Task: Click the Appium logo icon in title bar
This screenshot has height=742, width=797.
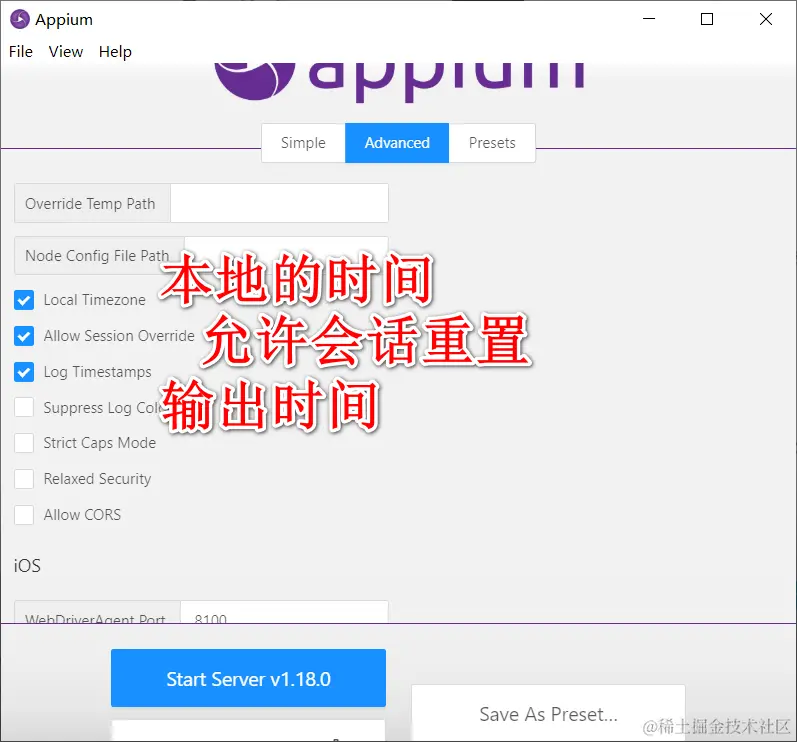Action: coord(20,19)
